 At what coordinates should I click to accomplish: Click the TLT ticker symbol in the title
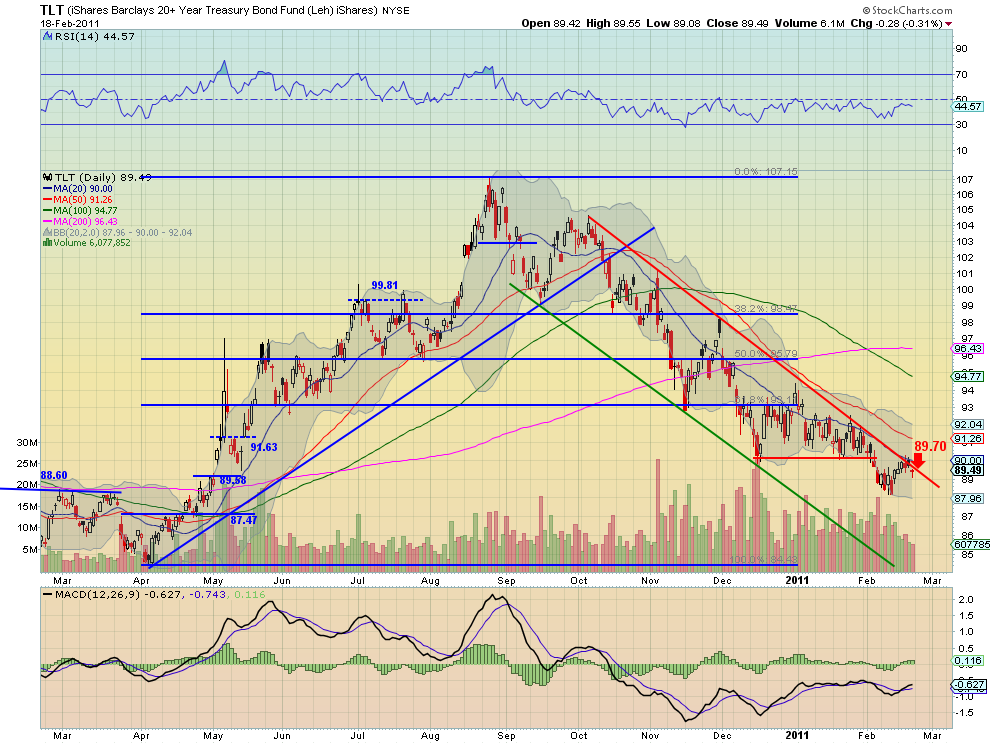click(x=52, y=10)
